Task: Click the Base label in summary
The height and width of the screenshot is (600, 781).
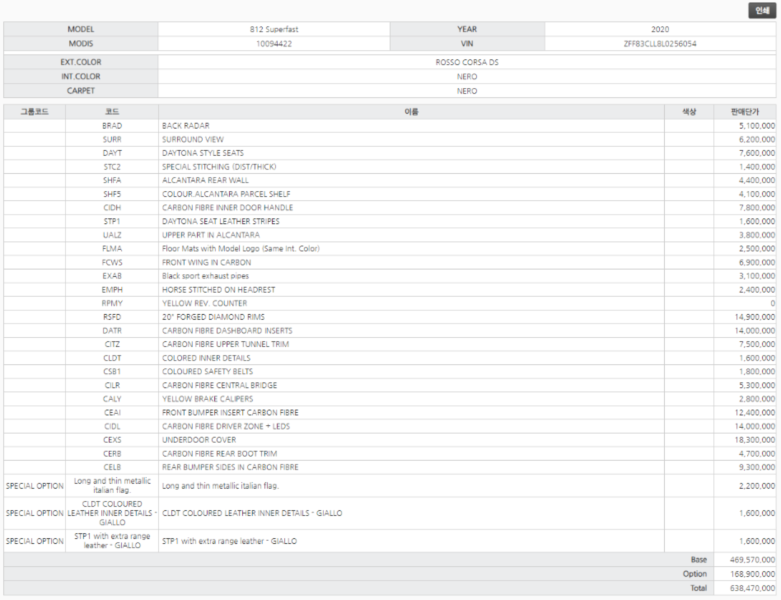Action: pos(699,560)
